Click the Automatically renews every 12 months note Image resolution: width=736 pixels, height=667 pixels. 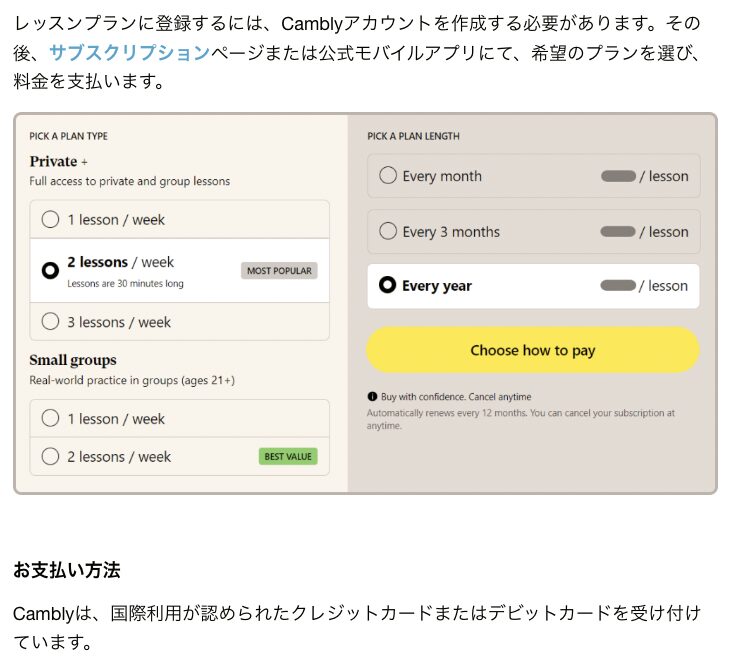[521, 419]
